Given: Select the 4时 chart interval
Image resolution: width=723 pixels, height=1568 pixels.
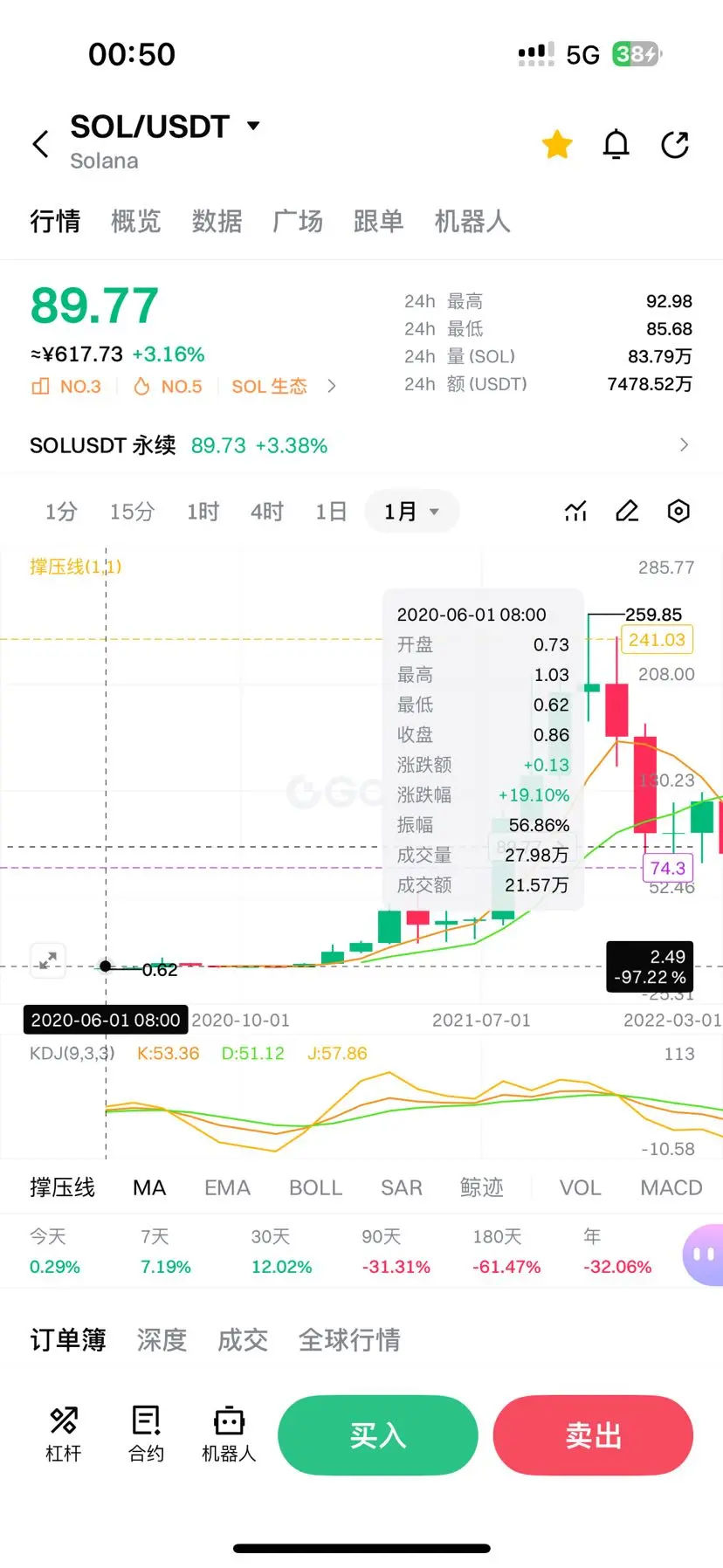Looking at the screenshot, I should (267, 512).
